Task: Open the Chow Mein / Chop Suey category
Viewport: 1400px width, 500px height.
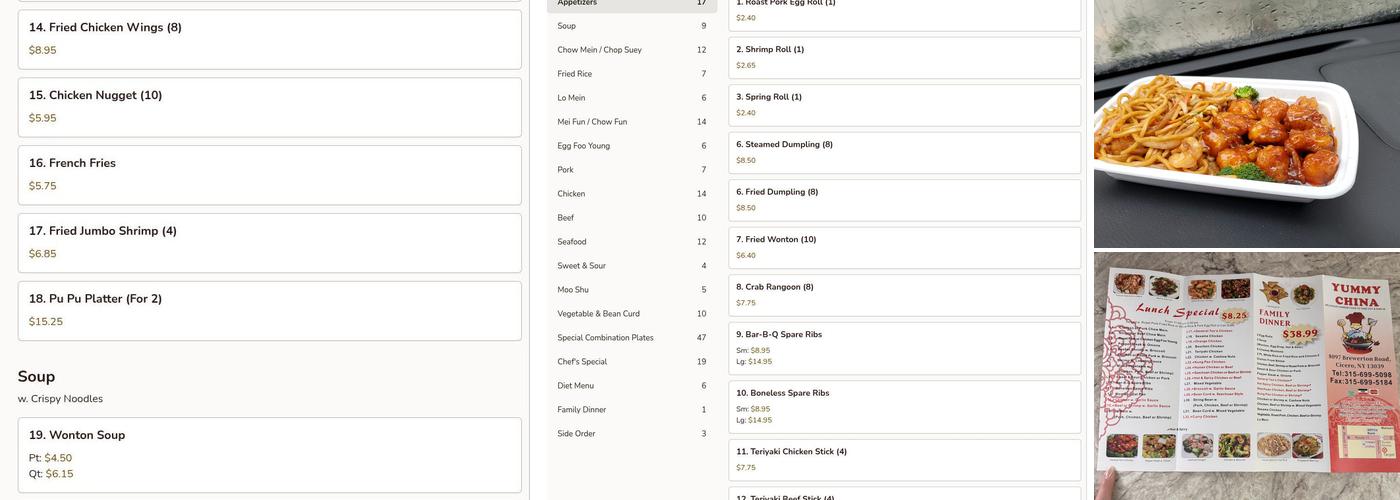Action: pyautogui.click(x=631, y=50)
